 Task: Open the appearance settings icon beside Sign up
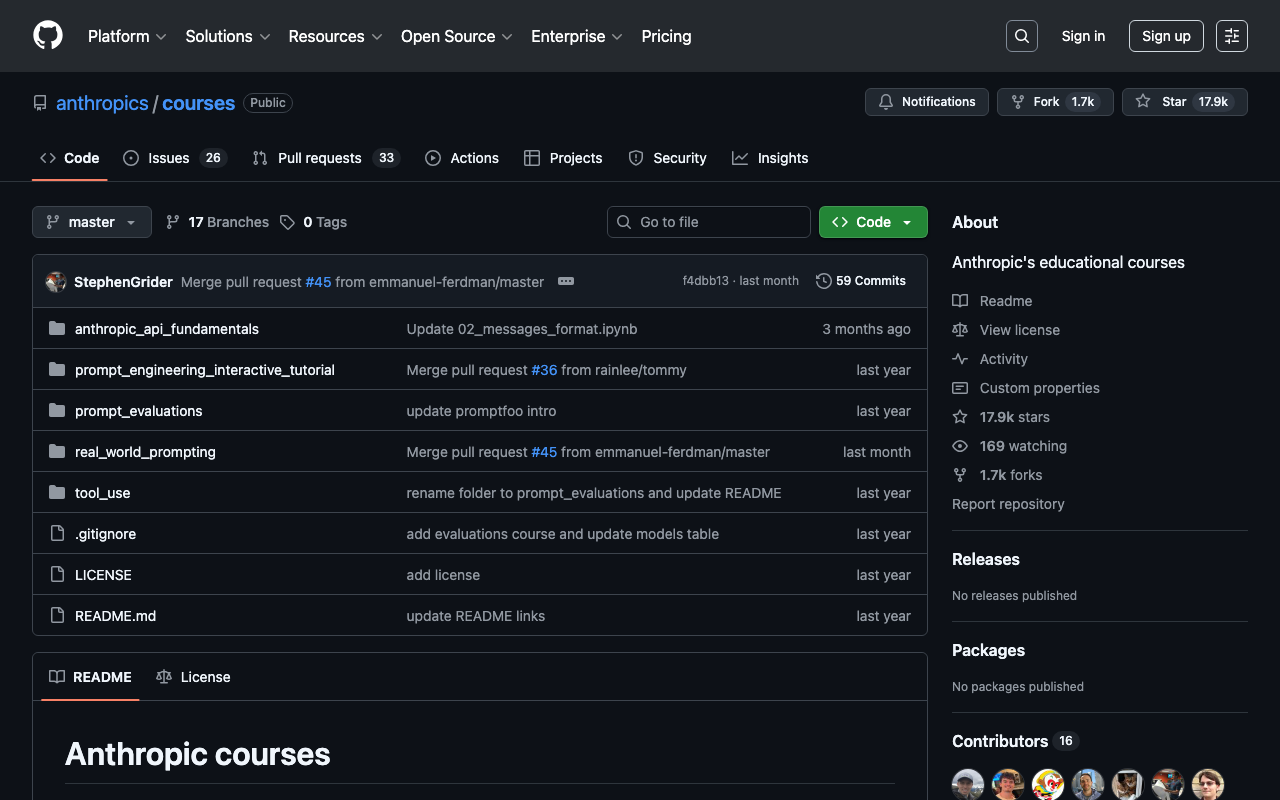point(1231,36)
